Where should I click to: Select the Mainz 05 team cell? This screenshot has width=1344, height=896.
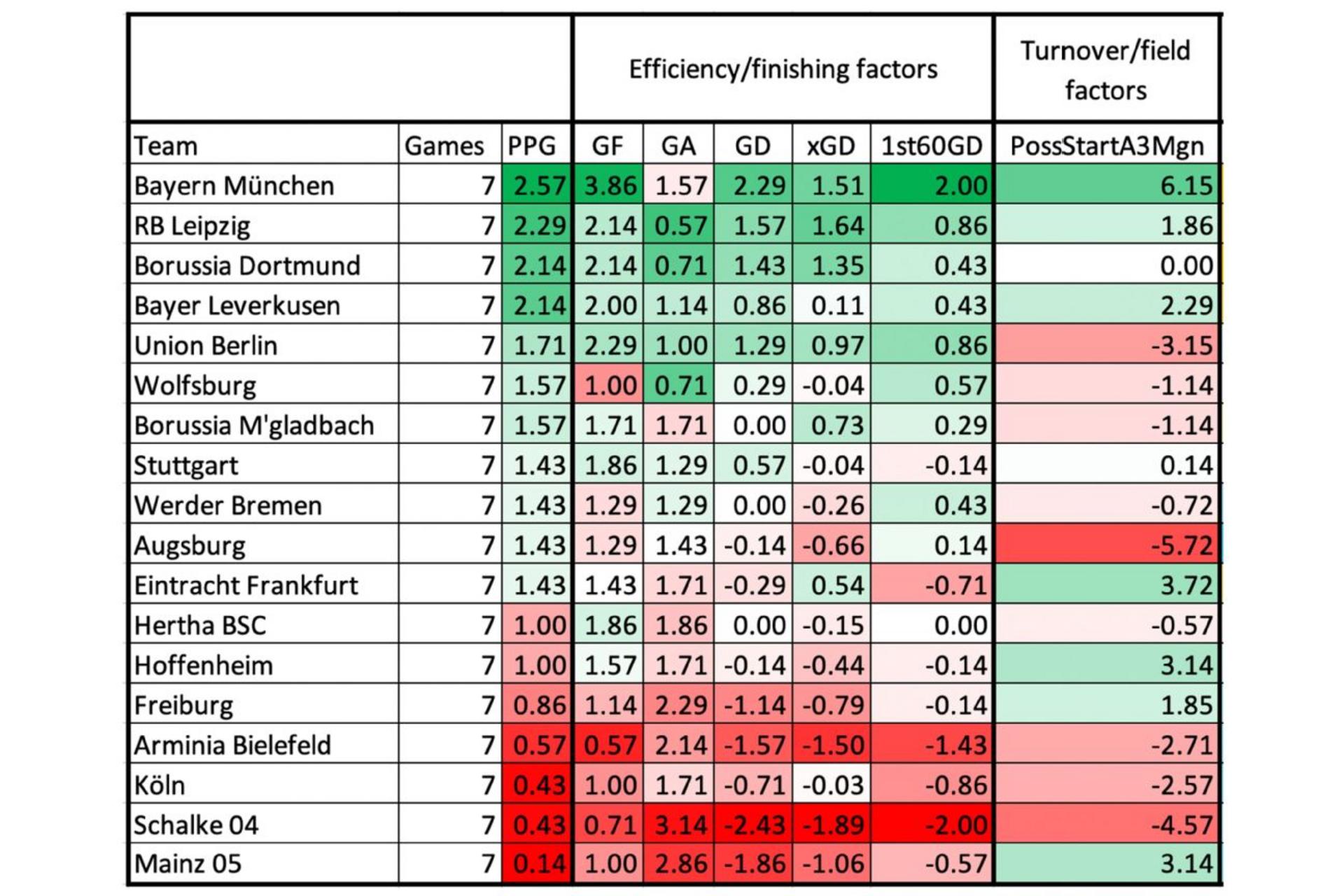click(x=188, y=864)
